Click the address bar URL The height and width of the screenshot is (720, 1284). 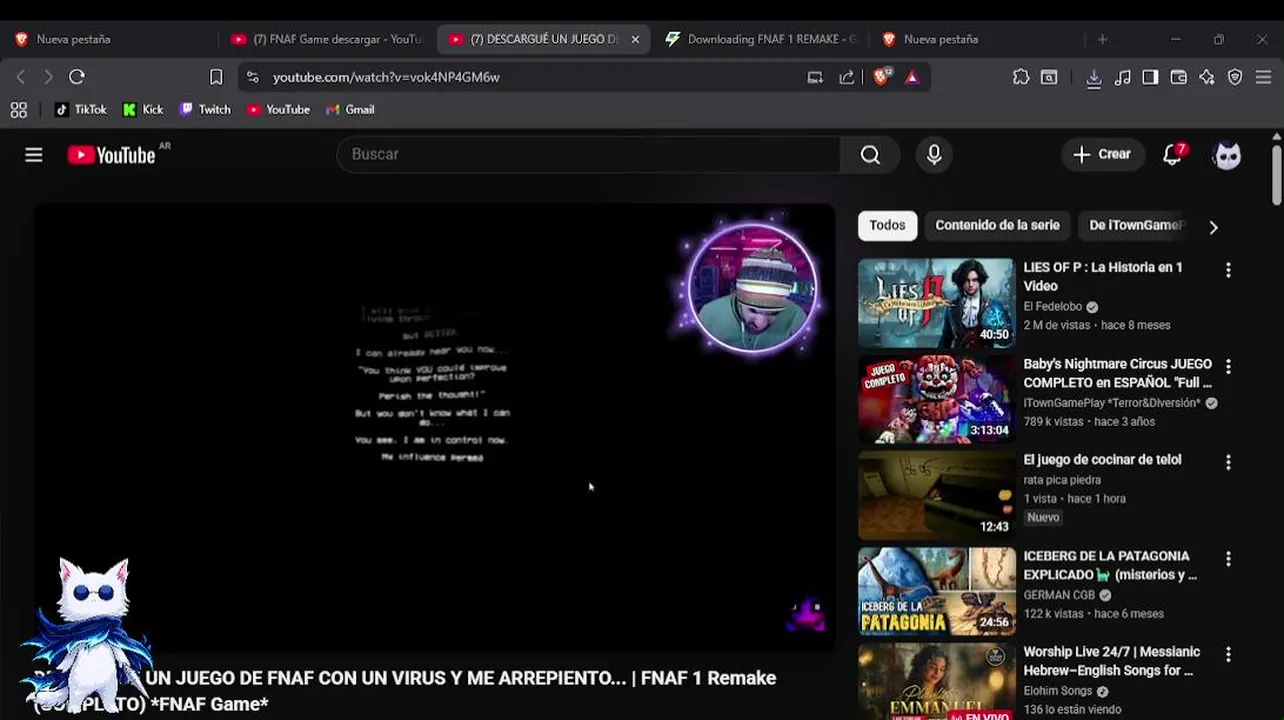point(386,77)
